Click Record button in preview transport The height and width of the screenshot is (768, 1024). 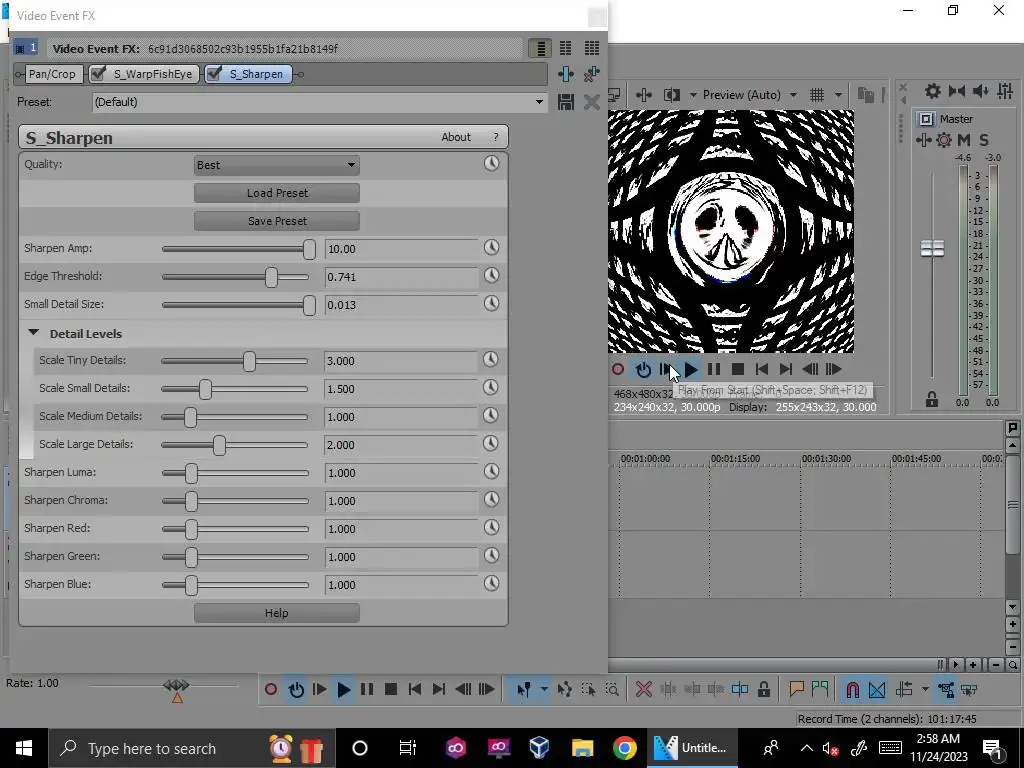pyautogui.click(x=618, y=370)
